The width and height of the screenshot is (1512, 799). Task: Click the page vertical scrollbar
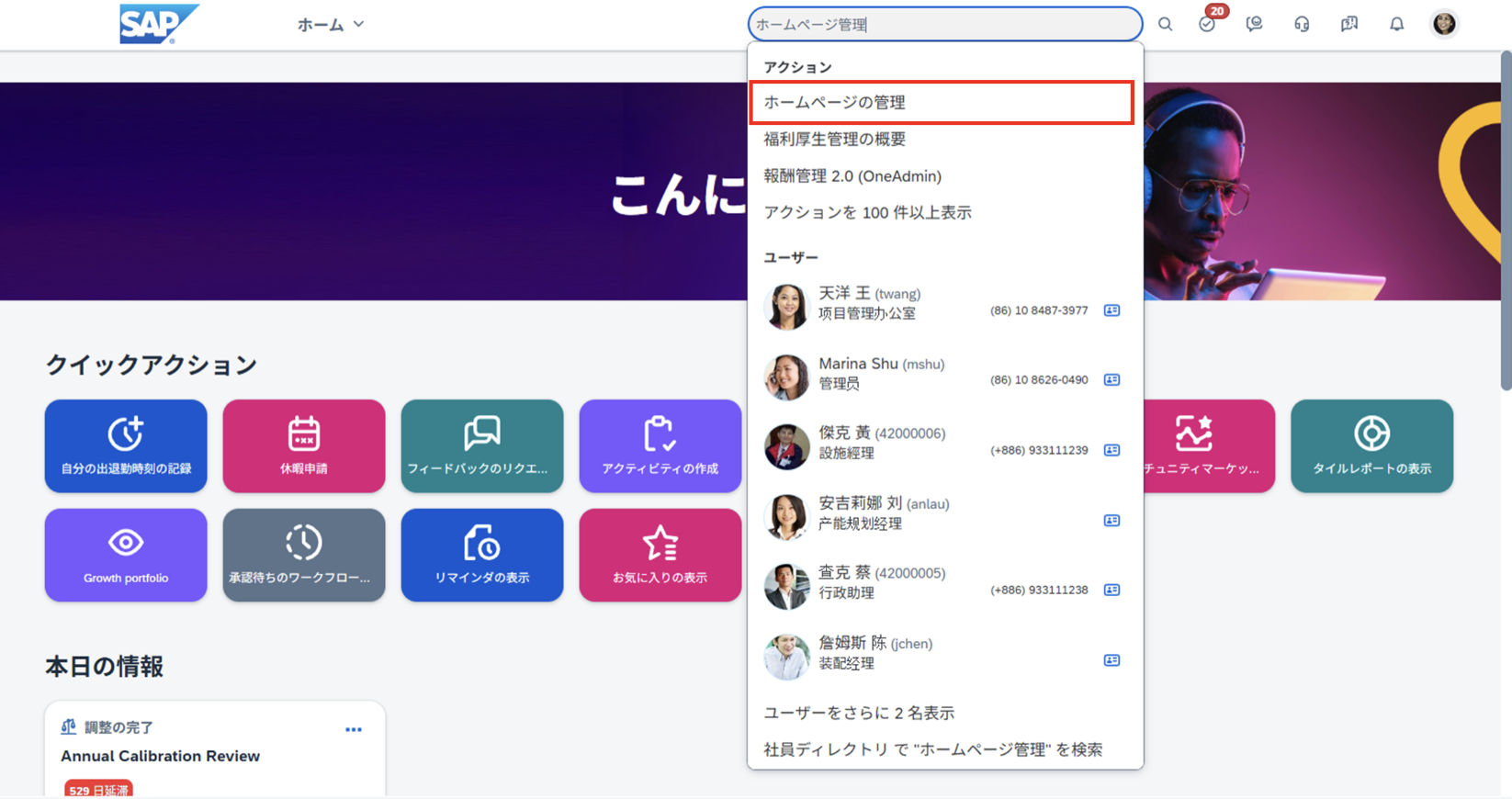[1505, 220]
